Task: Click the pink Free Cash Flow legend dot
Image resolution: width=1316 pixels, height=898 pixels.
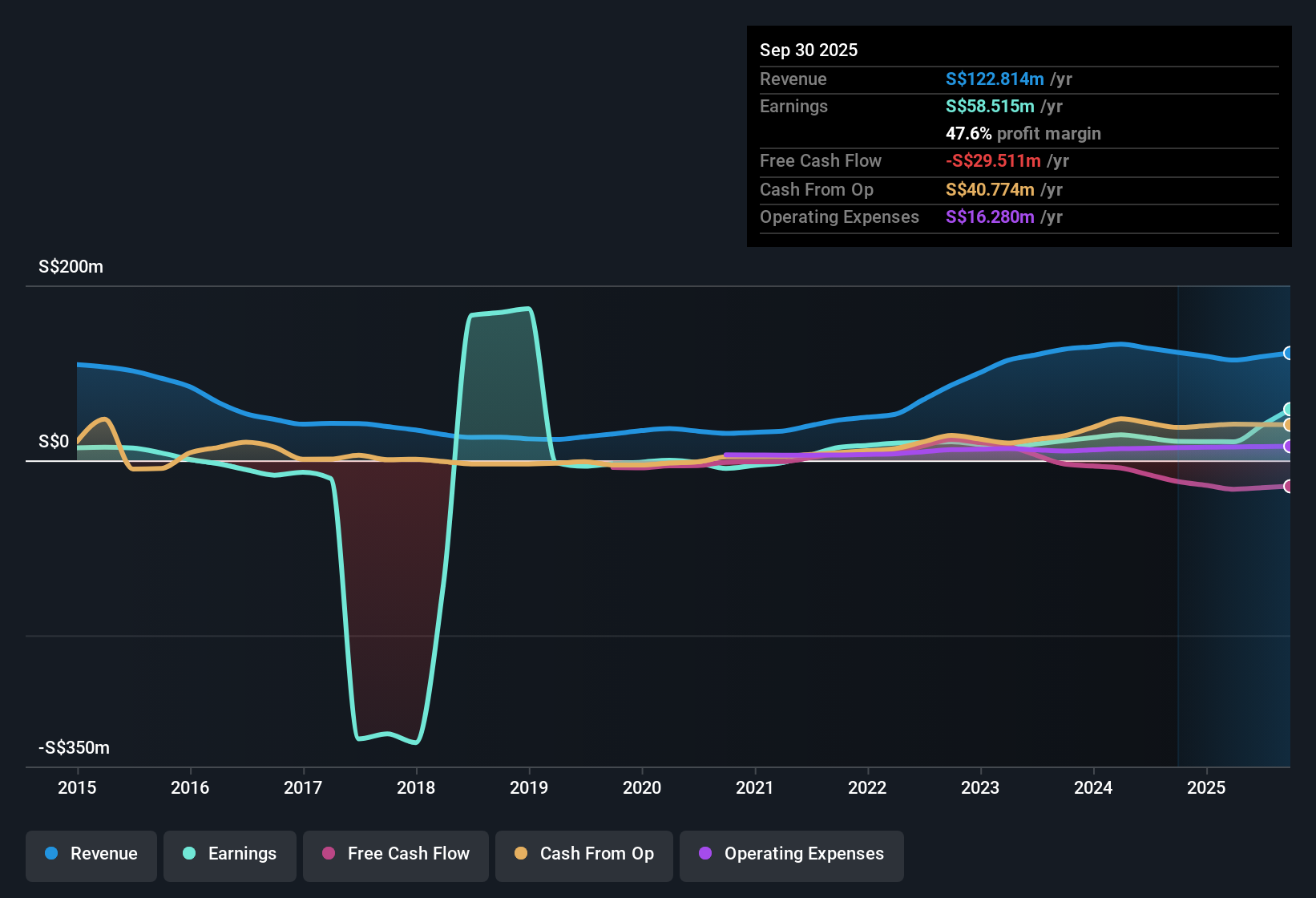Action: click(327, 854)
